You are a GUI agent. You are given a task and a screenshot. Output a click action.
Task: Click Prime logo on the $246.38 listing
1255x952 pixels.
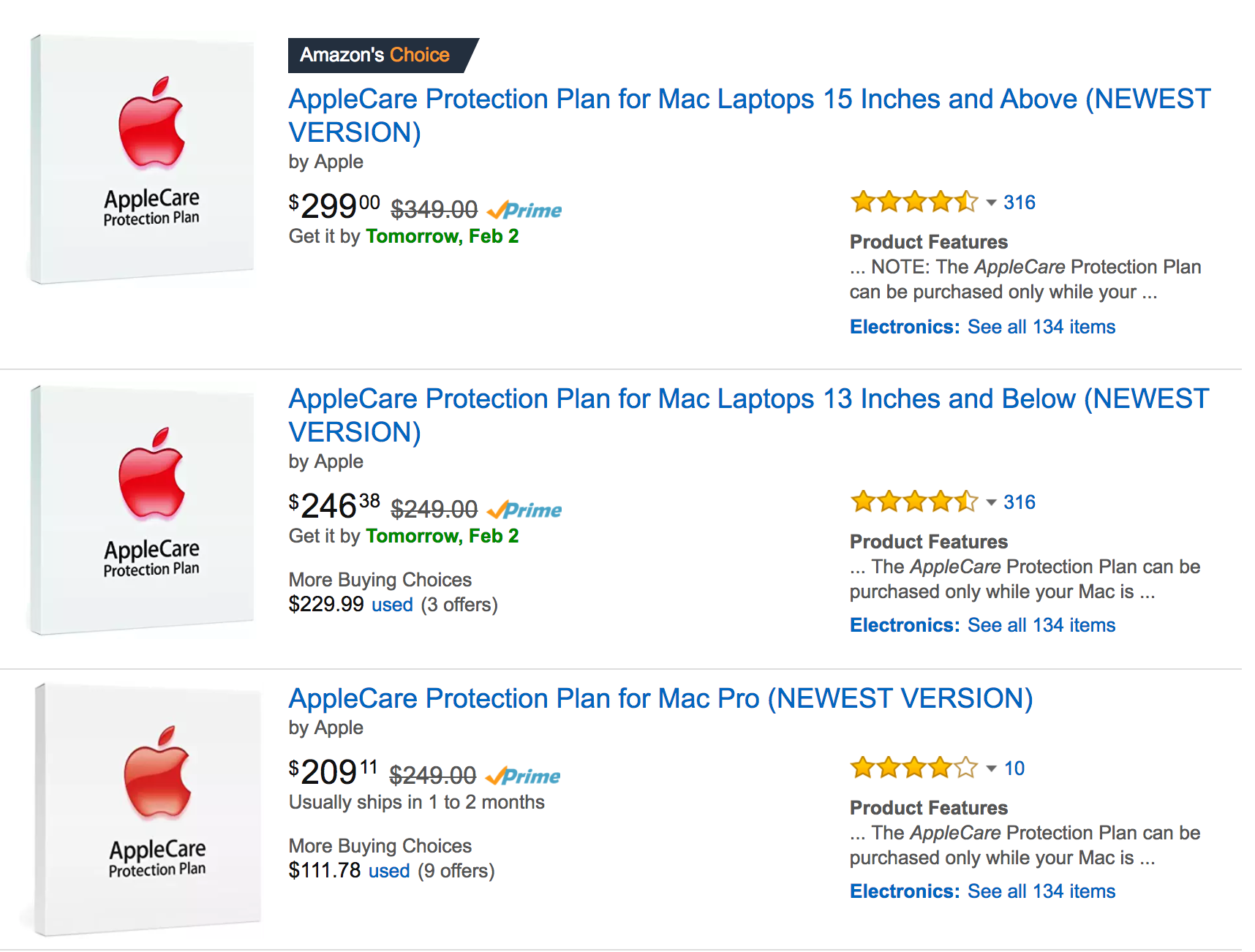[x=524, y=510]
